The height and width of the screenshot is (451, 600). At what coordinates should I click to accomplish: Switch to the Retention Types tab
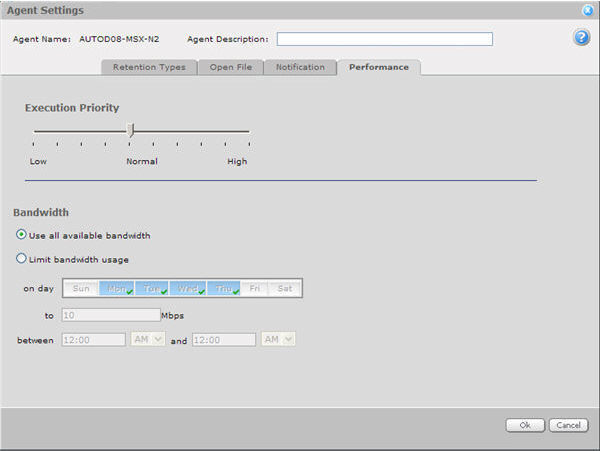[148, 67]
